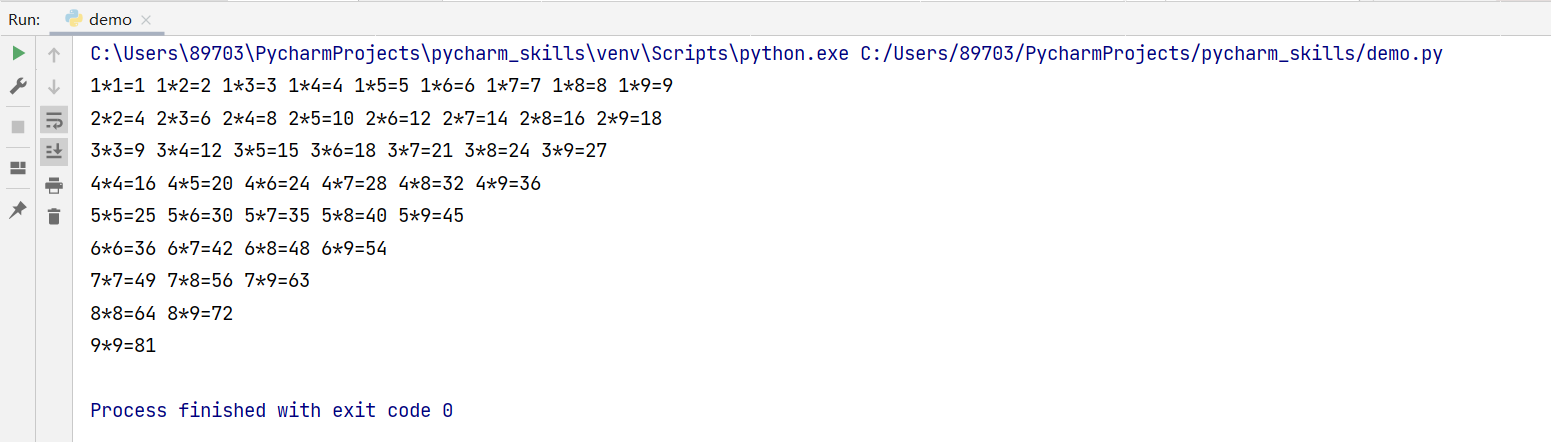Toggle soft-wrap for console output
Screen dimensions: 1551x442
click(54, 121)
